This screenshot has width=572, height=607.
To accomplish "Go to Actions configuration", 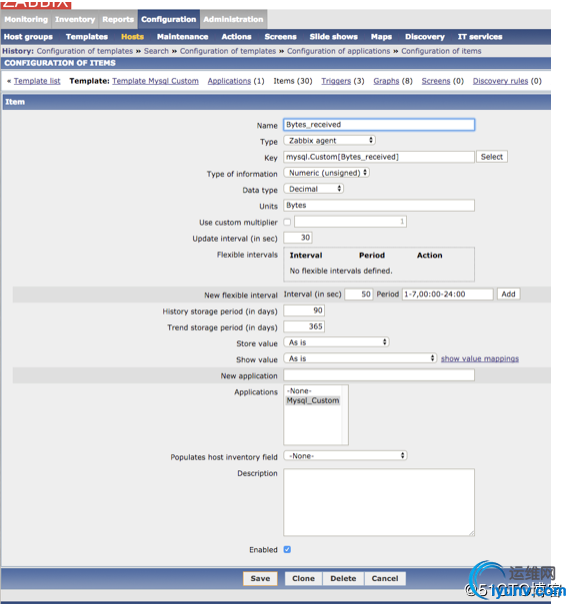I will [236, 37].
